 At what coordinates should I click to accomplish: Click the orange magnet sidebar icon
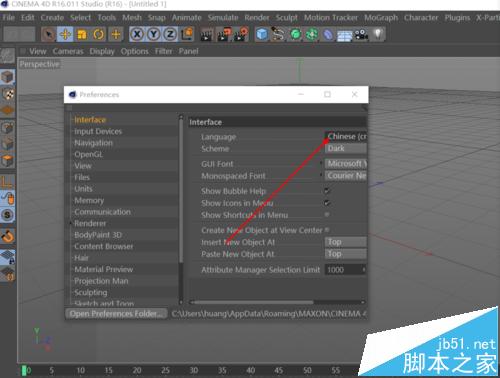click(8, 236)
